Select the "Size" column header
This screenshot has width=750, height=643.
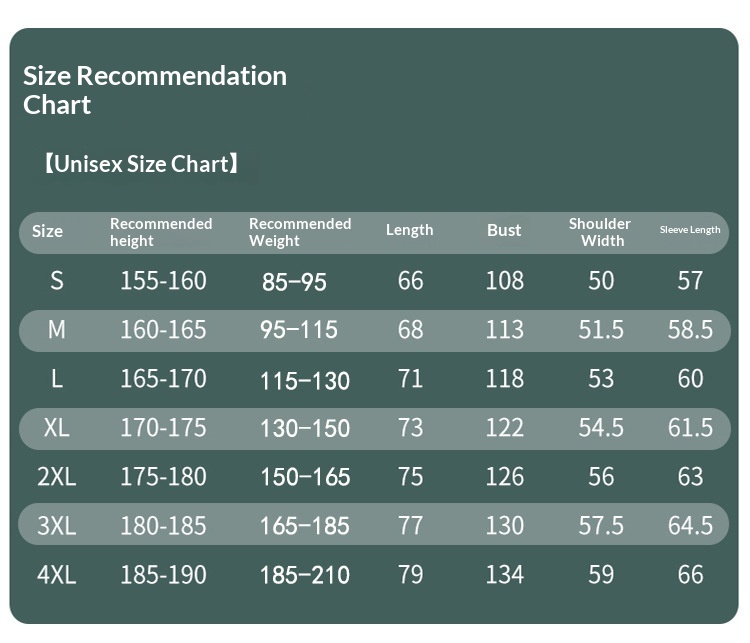tap(47, 231)
